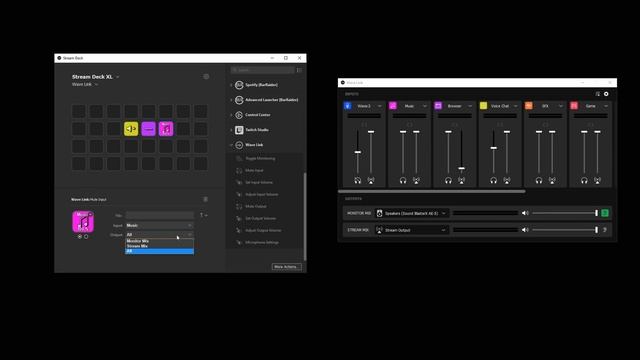Click the Control Center plugin icon
640x360 pixels.
(x=239, y=115)
